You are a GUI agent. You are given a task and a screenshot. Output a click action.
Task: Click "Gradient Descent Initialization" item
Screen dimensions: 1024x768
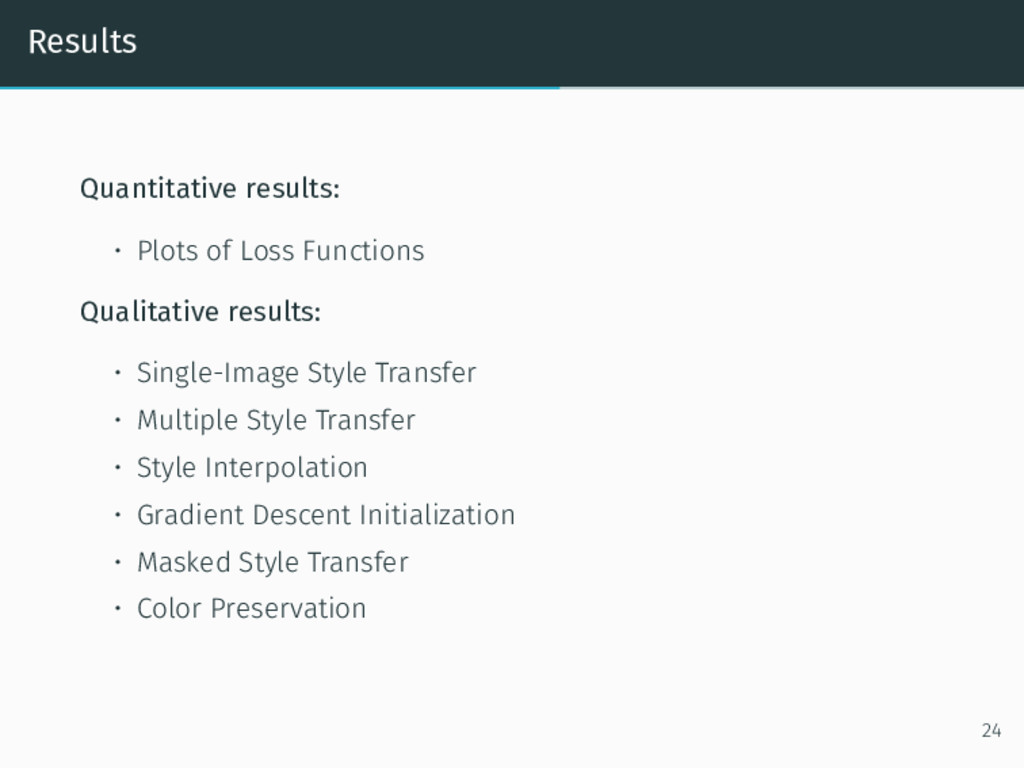pos(326,515)
